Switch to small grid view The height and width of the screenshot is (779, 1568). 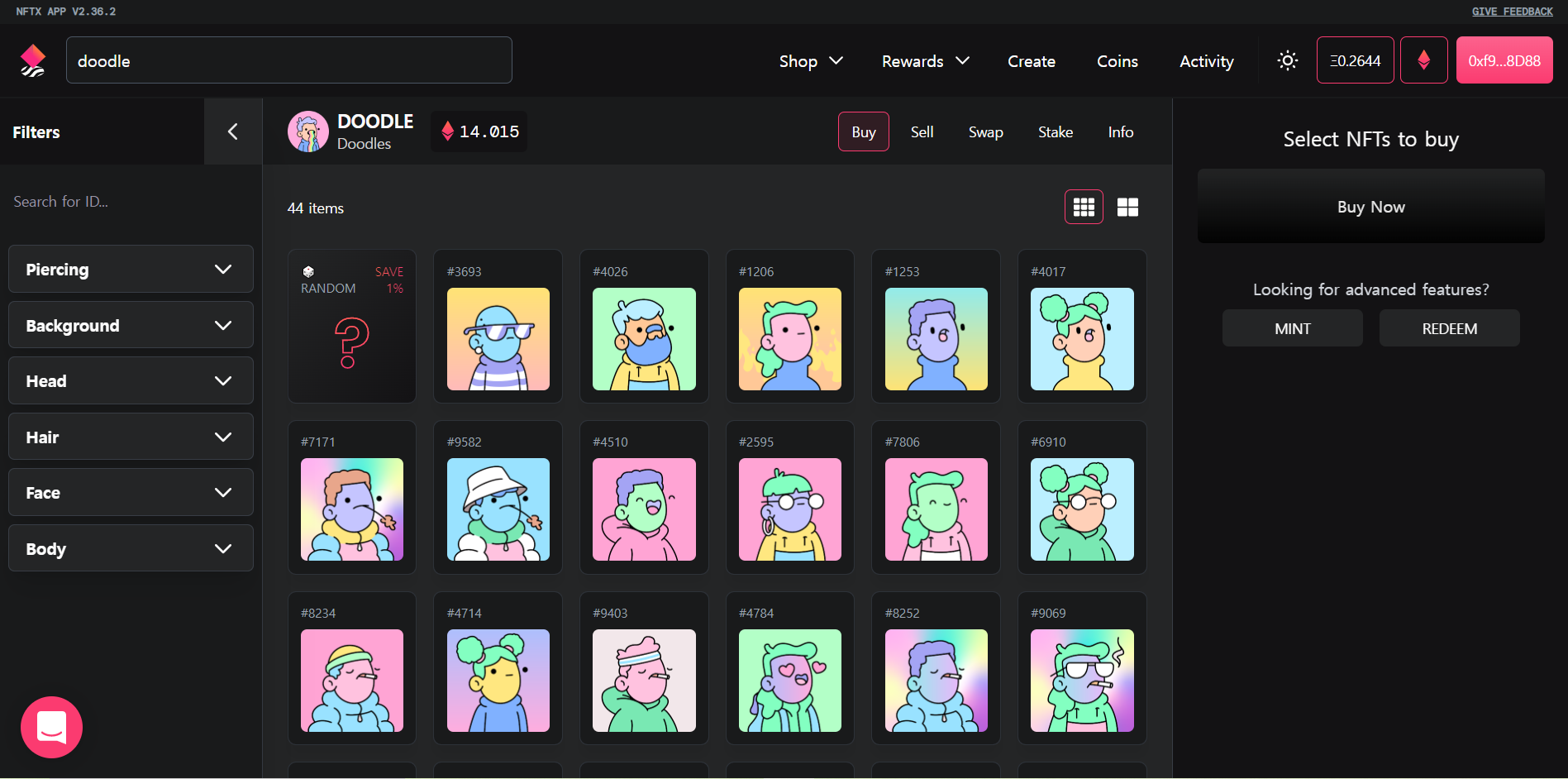[1084, 207]
